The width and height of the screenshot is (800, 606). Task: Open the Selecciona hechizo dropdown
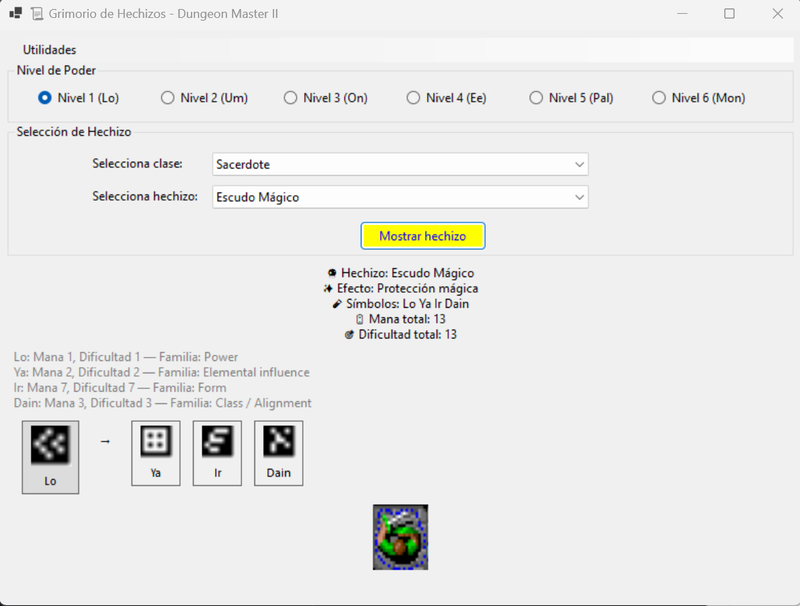400,197
